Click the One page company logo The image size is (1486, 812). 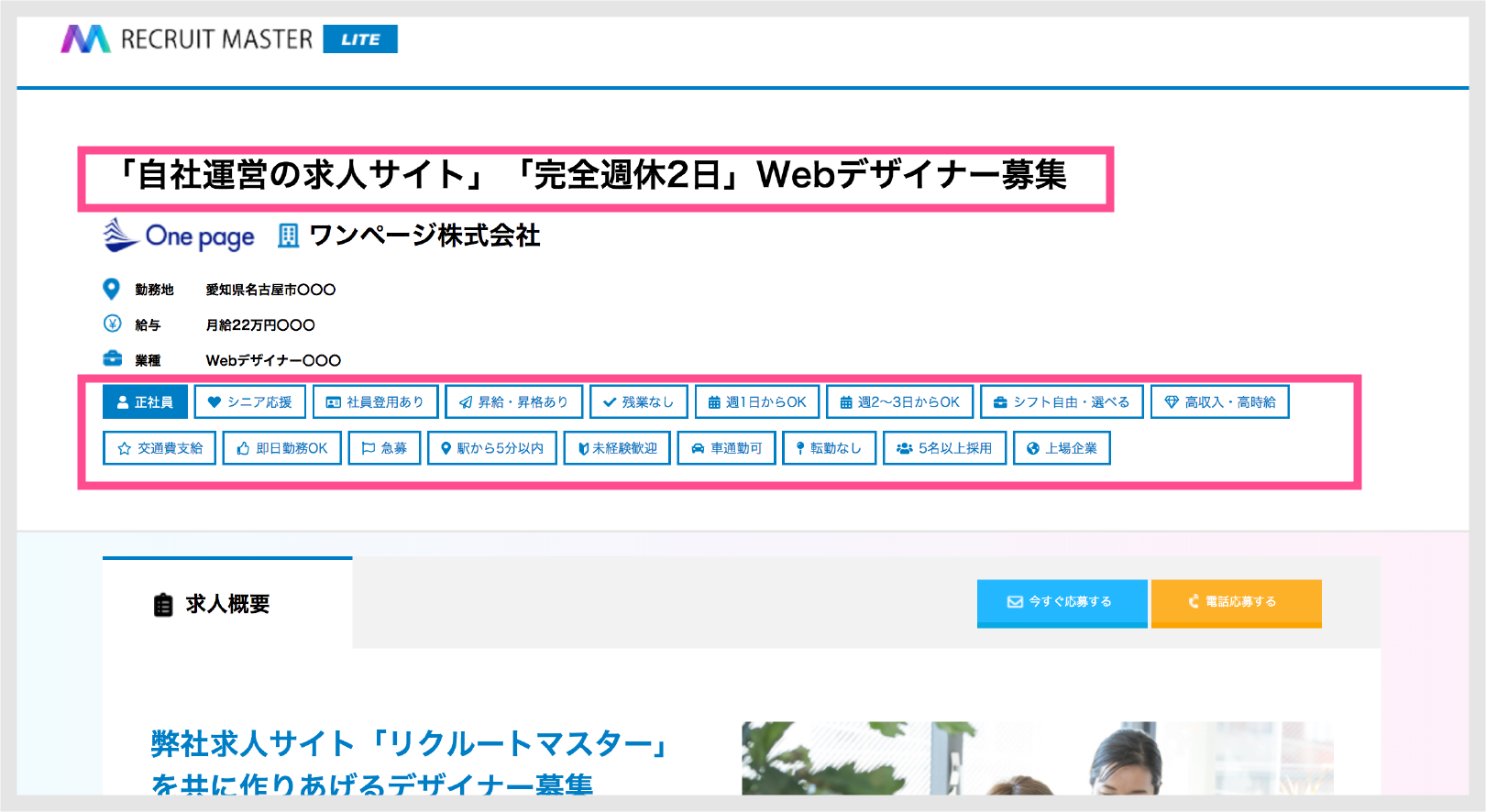[178, 236]
